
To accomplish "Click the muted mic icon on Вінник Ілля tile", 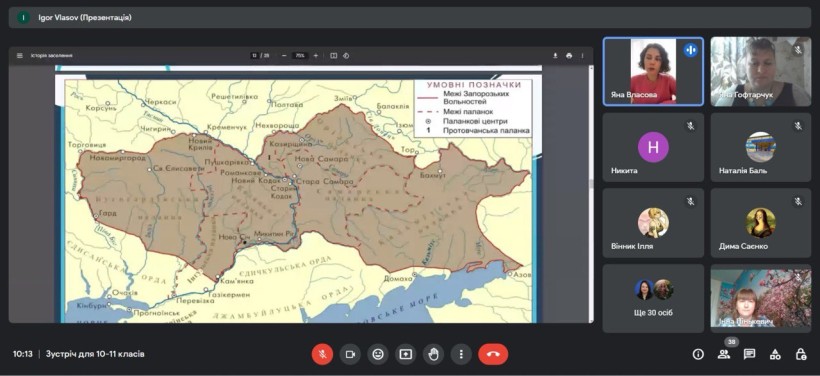I will click(690, 201).
